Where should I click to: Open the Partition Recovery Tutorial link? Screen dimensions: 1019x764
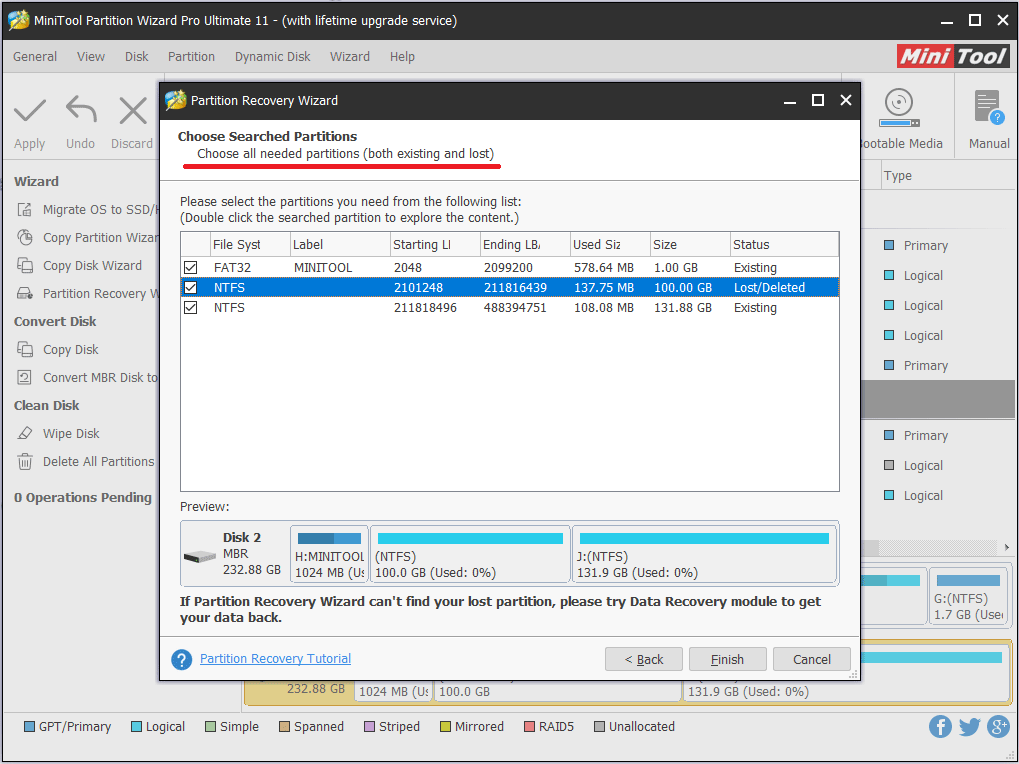276,659
